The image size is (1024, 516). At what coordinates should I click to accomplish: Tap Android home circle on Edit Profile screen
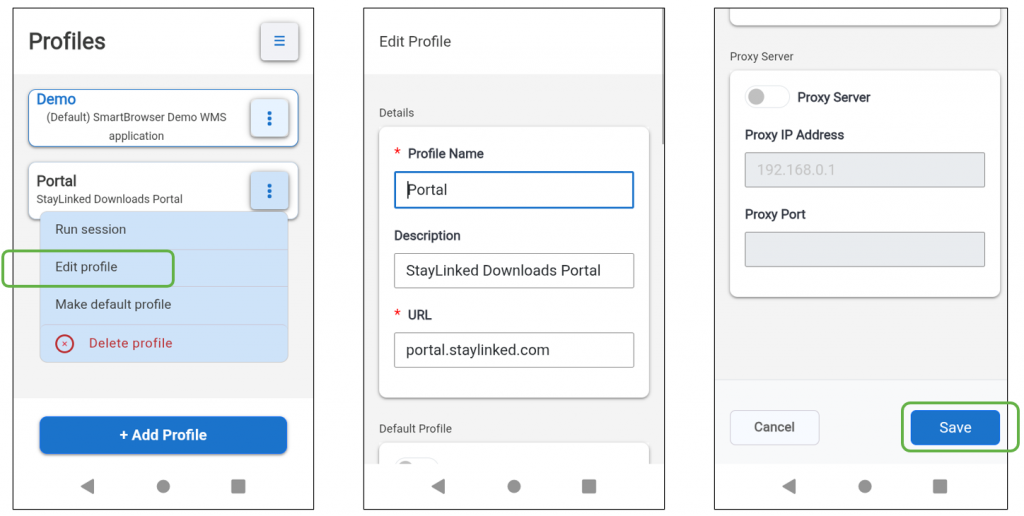point(514,486)
